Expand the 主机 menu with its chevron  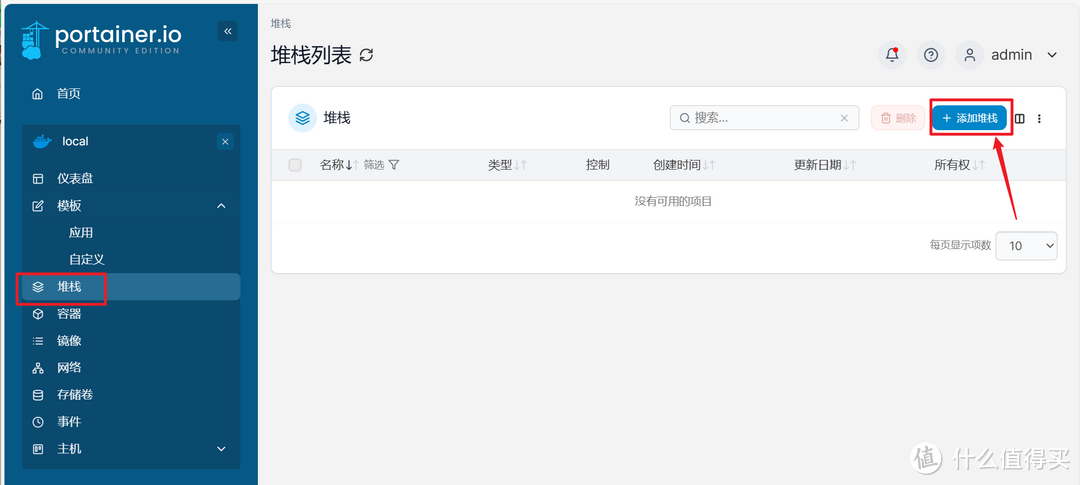(x=221, y=448)
